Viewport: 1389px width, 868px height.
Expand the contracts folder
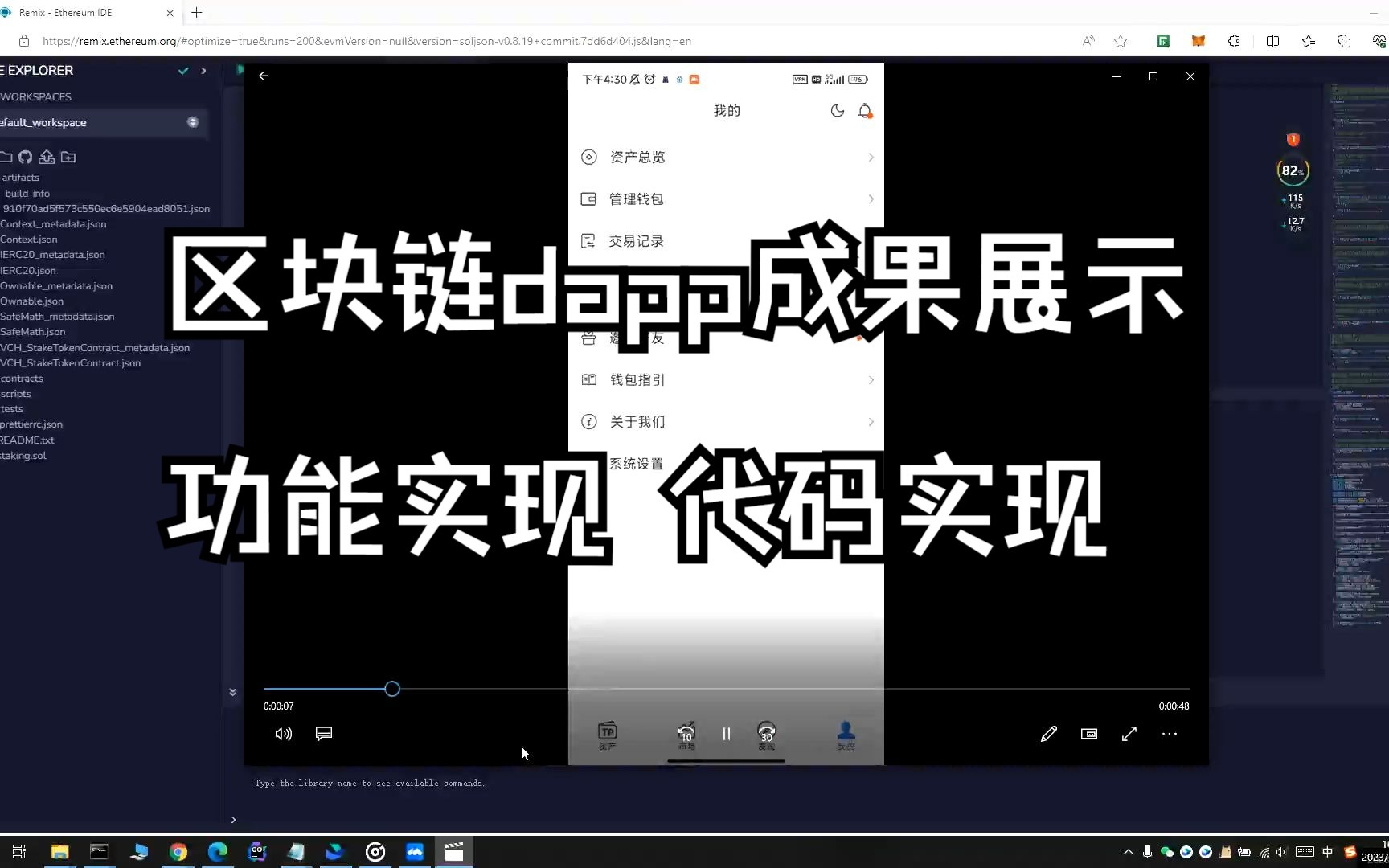(22, 379)
